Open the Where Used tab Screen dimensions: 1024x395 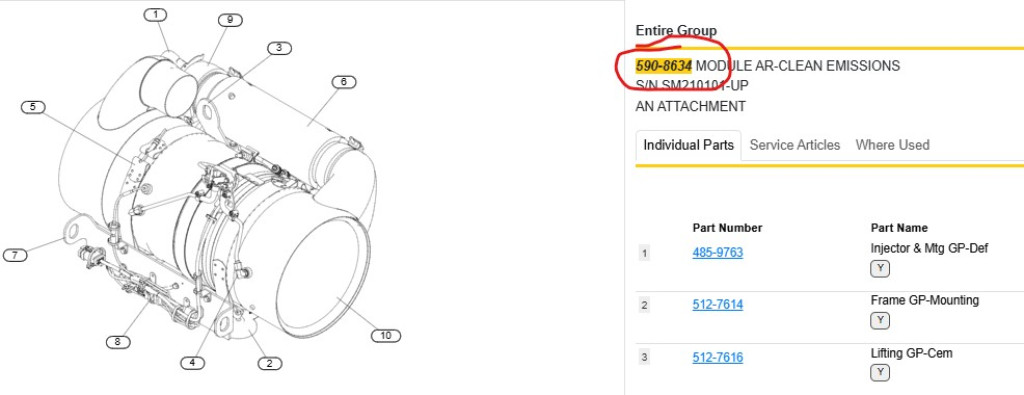(x=892, y=145)
